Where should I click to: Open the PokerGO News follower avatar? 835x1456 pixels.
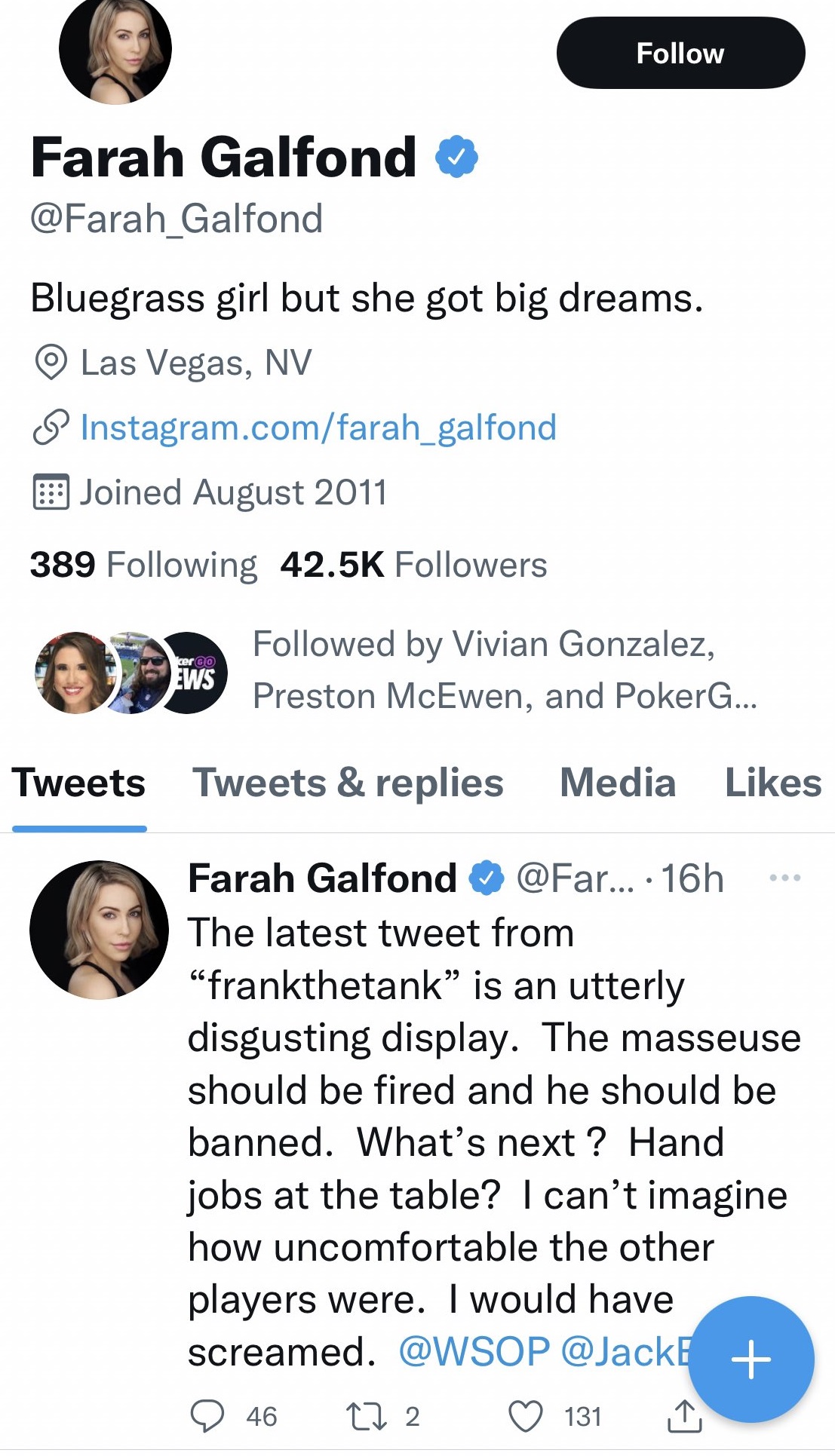199,673
